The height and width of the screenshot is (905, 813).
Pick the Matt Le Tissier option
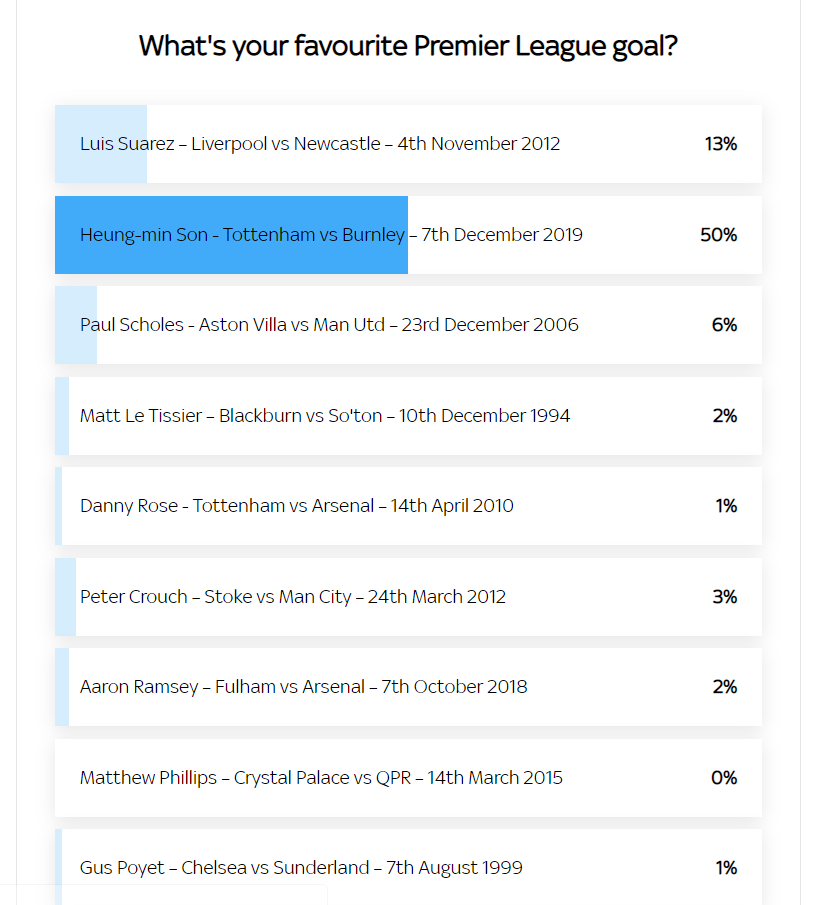pos(408,416)
